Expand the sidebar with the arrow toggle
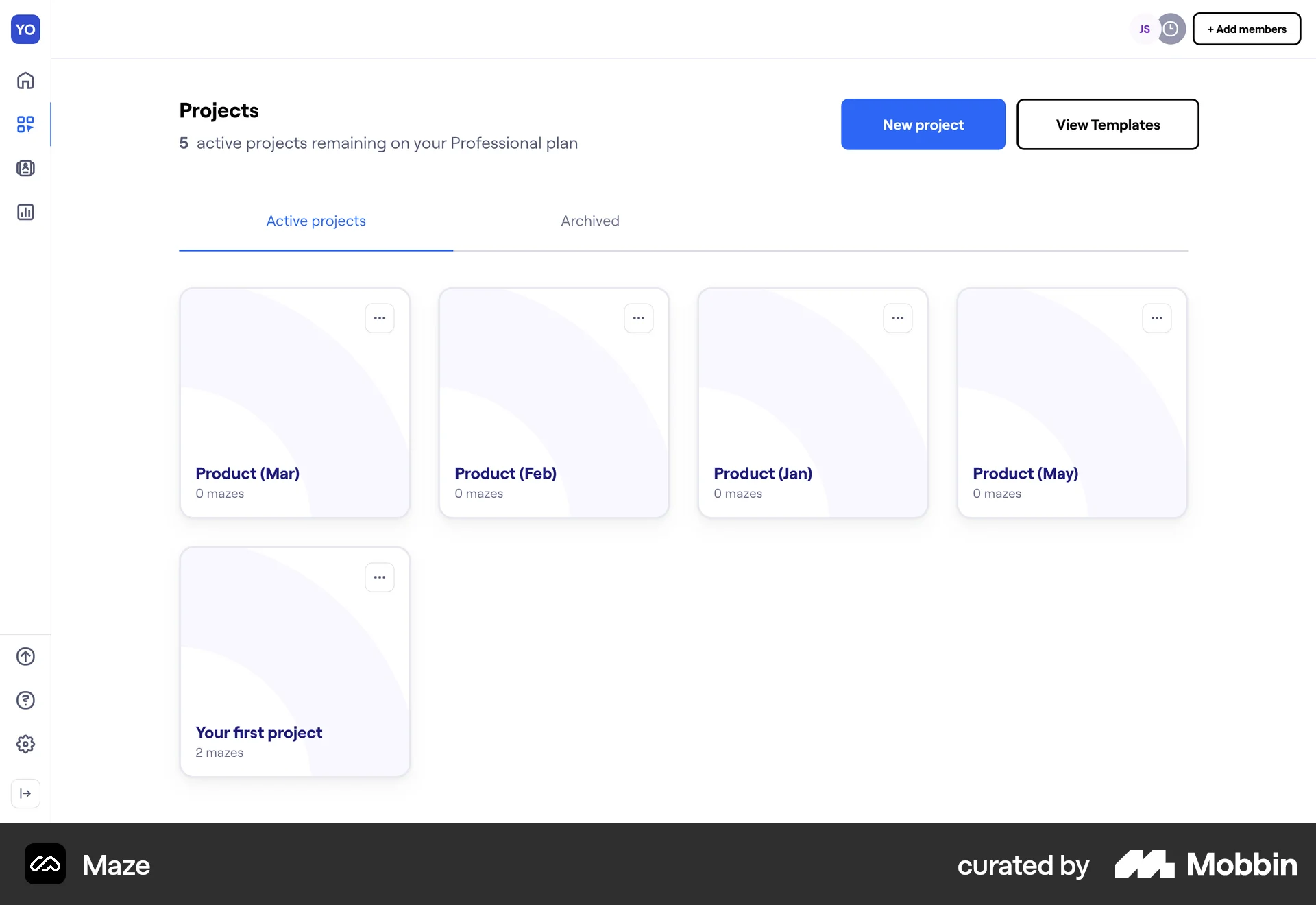 point(25,793)
